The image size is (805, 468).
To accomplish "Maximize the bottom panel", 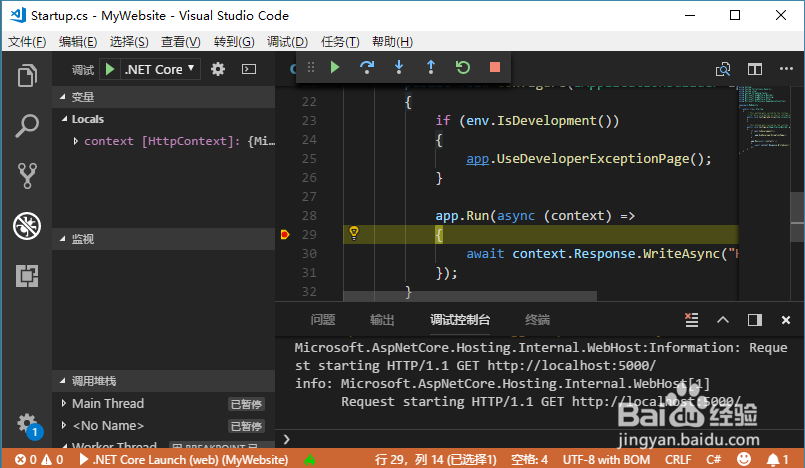I will 723,320.
